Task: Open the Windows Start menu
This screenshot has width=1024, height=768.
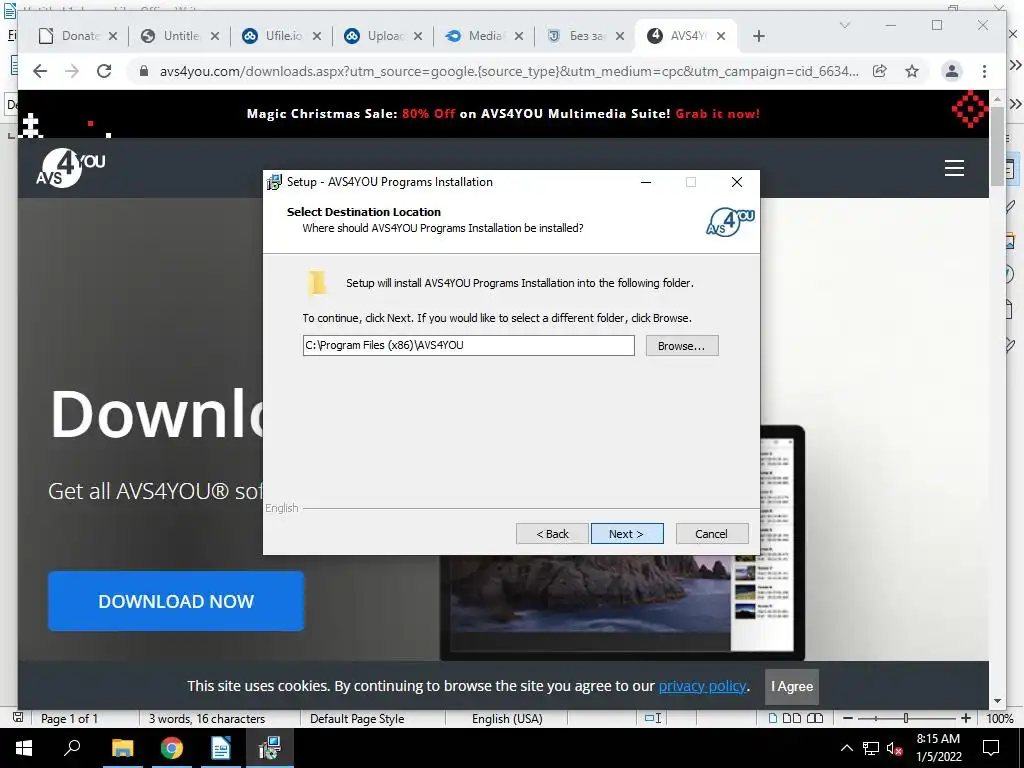Action: tap(24, 748)
